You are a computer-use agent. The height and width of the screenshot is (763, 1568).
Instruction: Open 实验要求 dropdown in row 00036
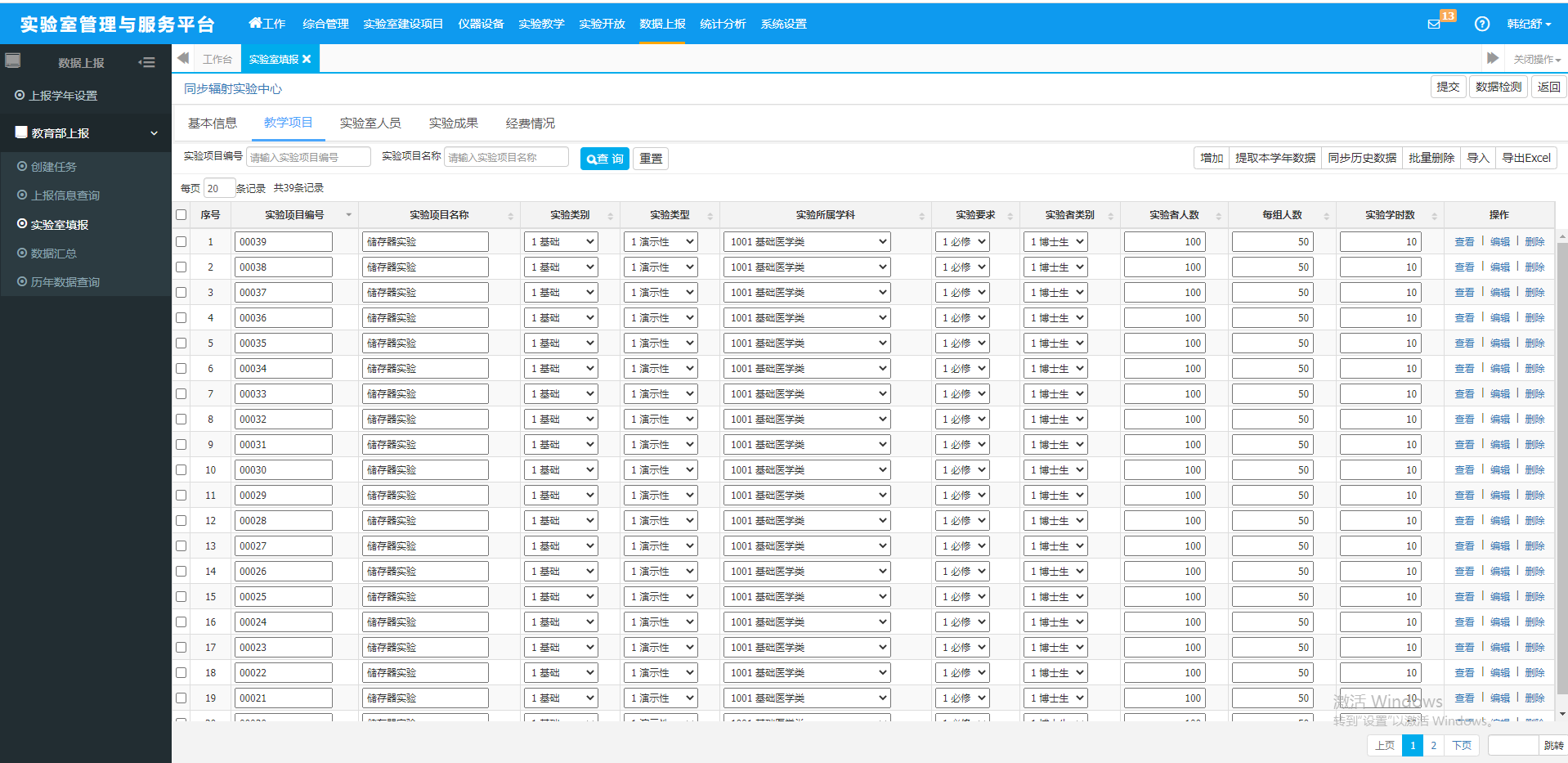tap(962, 318)
